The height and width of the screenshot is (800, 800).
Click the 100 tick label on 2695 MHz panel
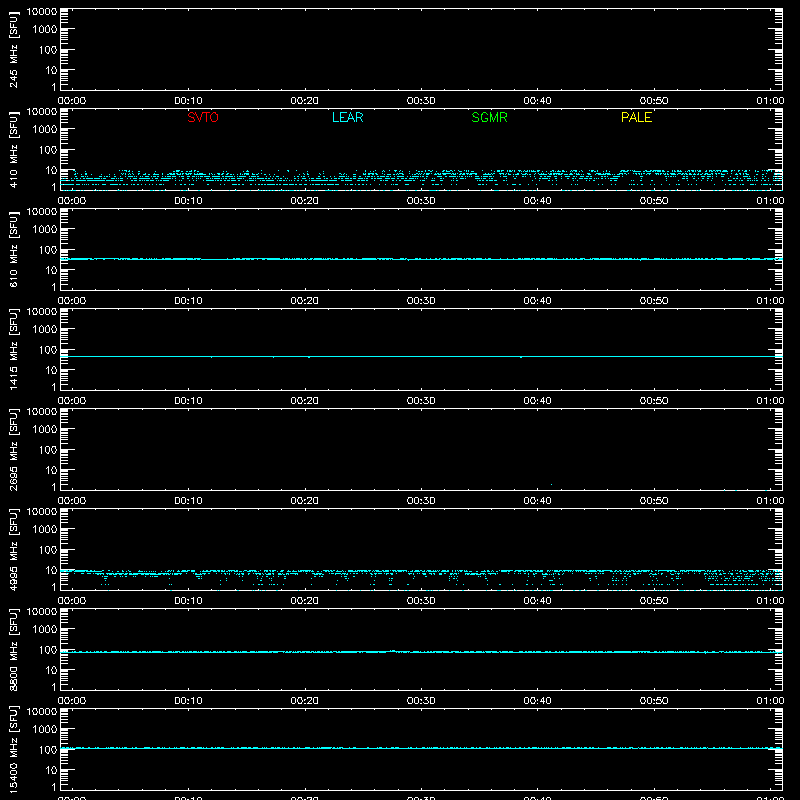click(48, 450)
